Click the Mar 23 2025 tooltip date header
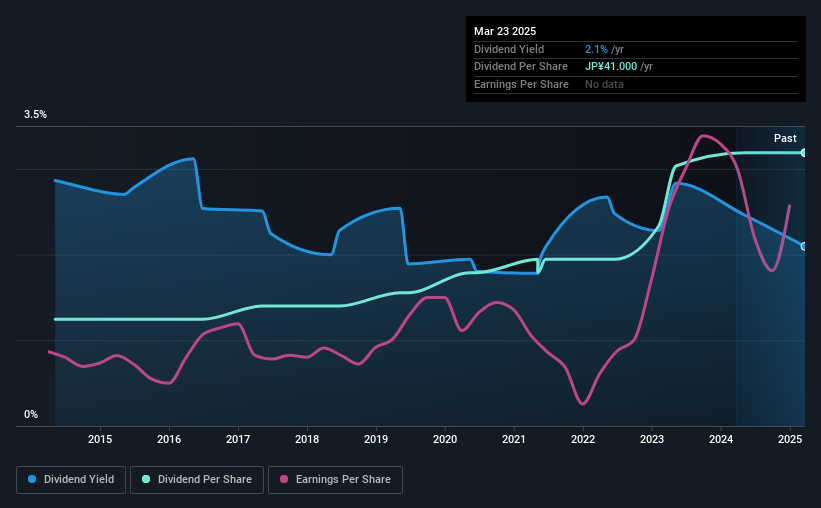This screenshot has width=821, height=508. [x=505, y=31]
